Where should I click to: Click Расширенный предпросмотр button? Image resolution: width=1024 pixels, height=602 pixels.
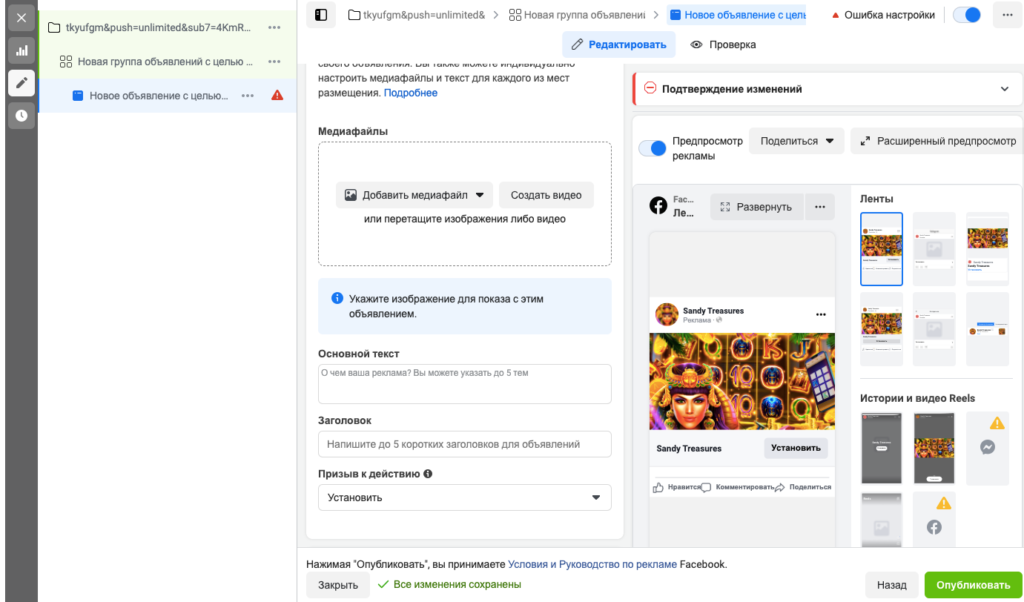[x=938, y=141]
